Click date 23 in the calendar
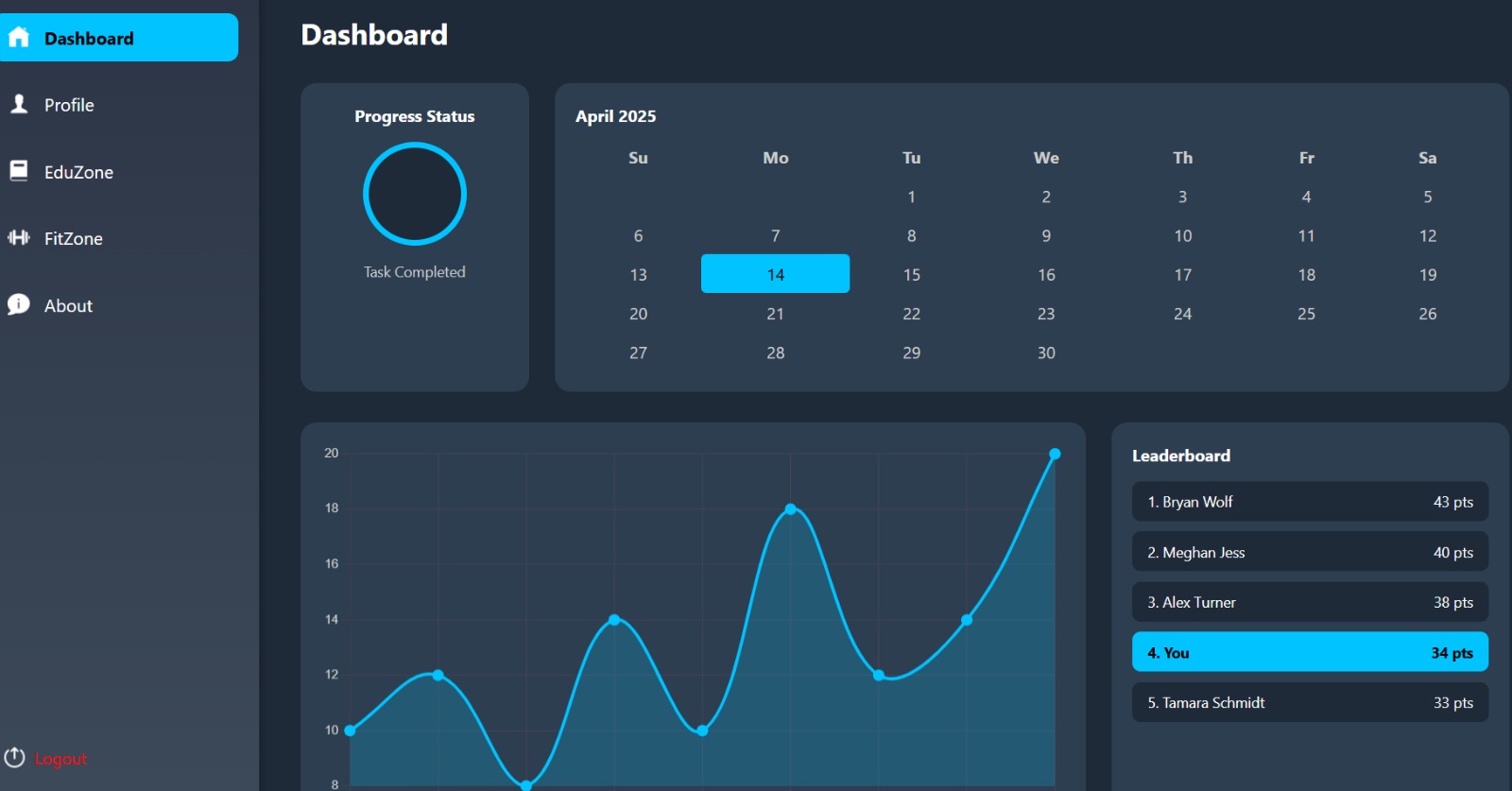 pos(1046,313)
